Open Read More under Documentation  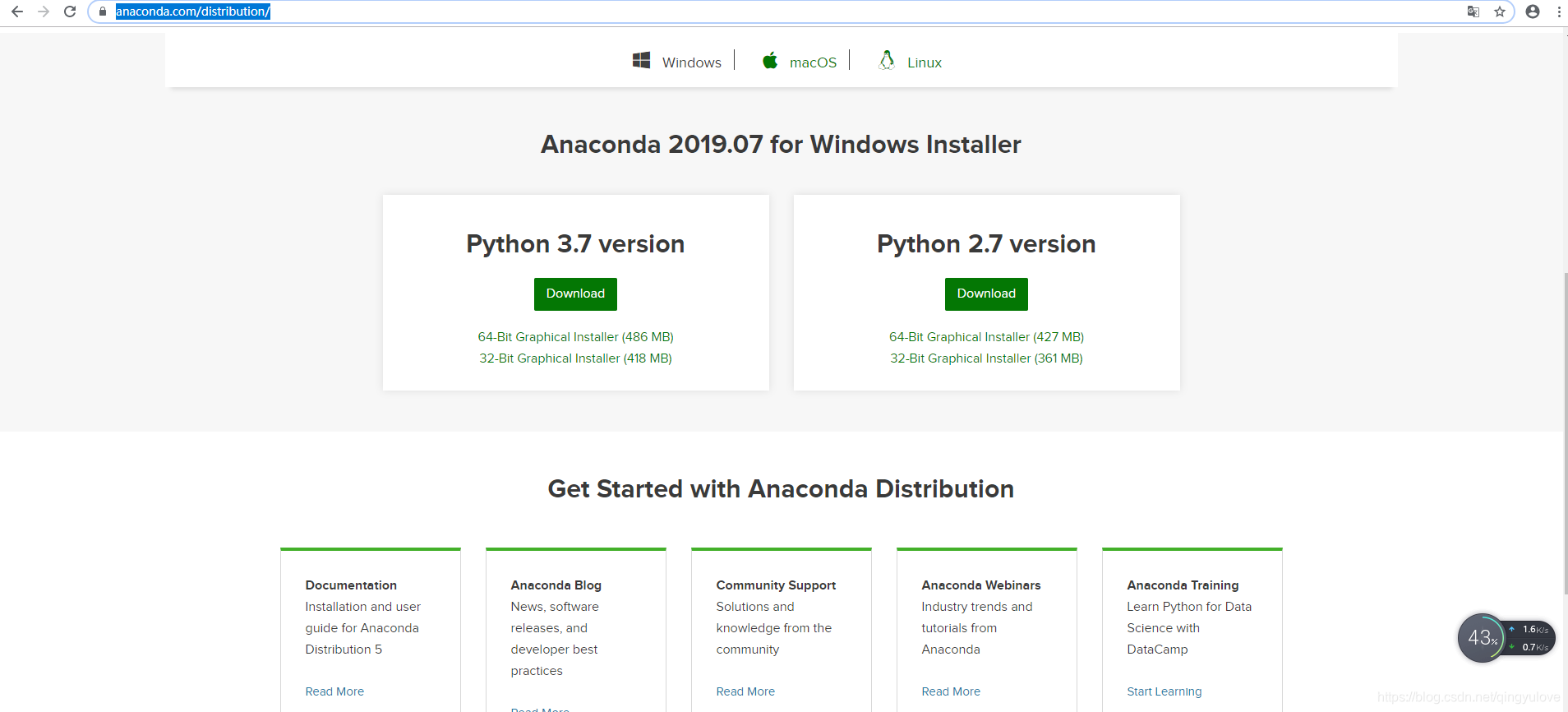tap(334, 691)
